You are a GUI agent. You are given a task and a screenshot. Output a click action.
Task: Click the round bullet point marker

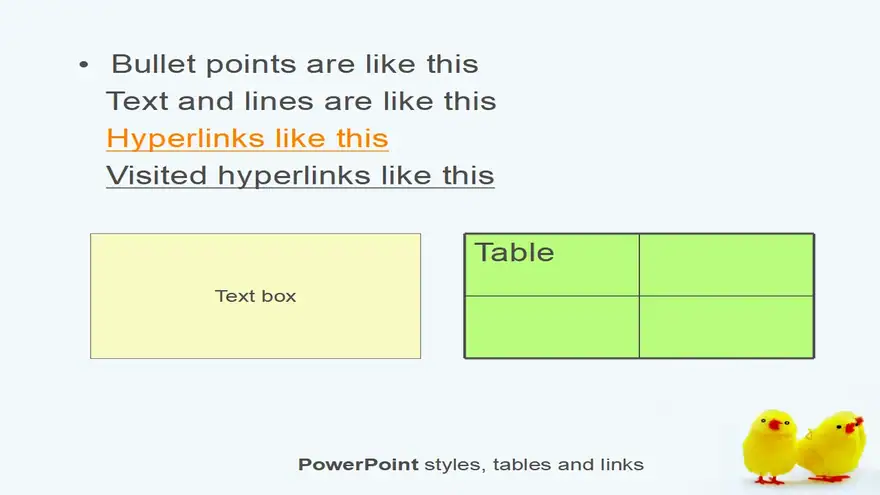[x=84, y=65]
